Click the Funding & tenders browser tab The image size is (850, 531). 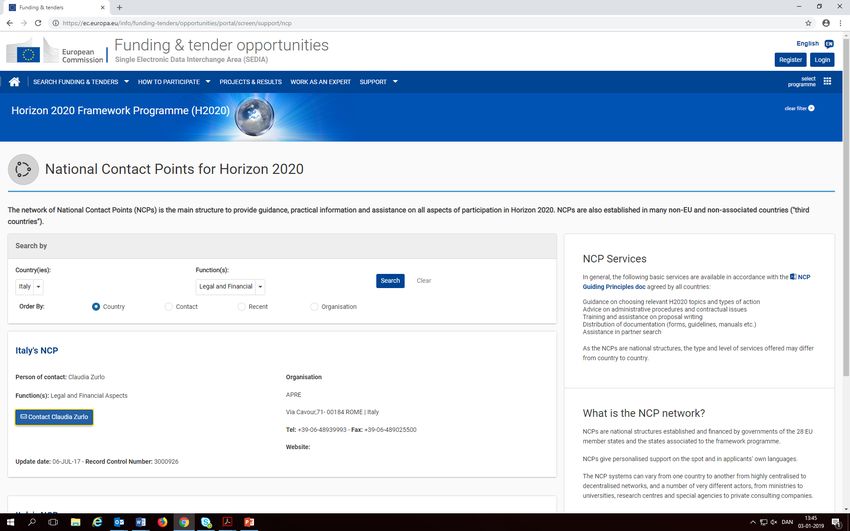coord(54,8)
